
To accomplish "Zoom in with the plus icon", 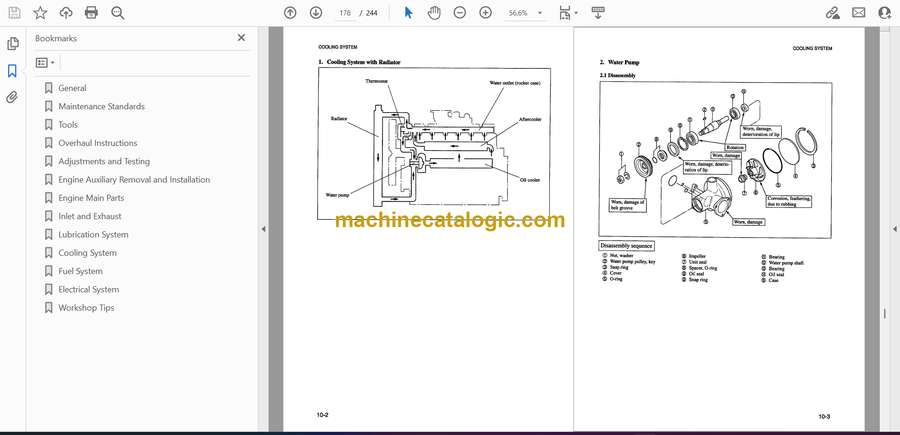I will tap(486, 13).
